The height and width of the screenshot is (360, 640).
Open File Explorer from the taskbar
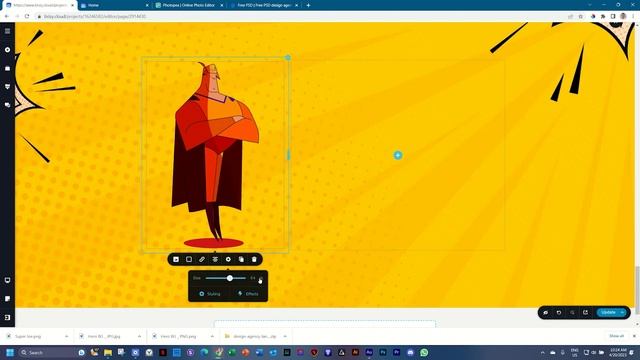pos(108,352)
